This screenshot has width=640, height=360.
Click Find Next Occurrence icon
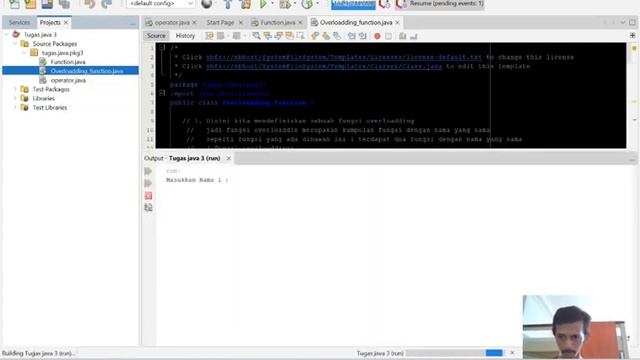[x=278, y=36]
